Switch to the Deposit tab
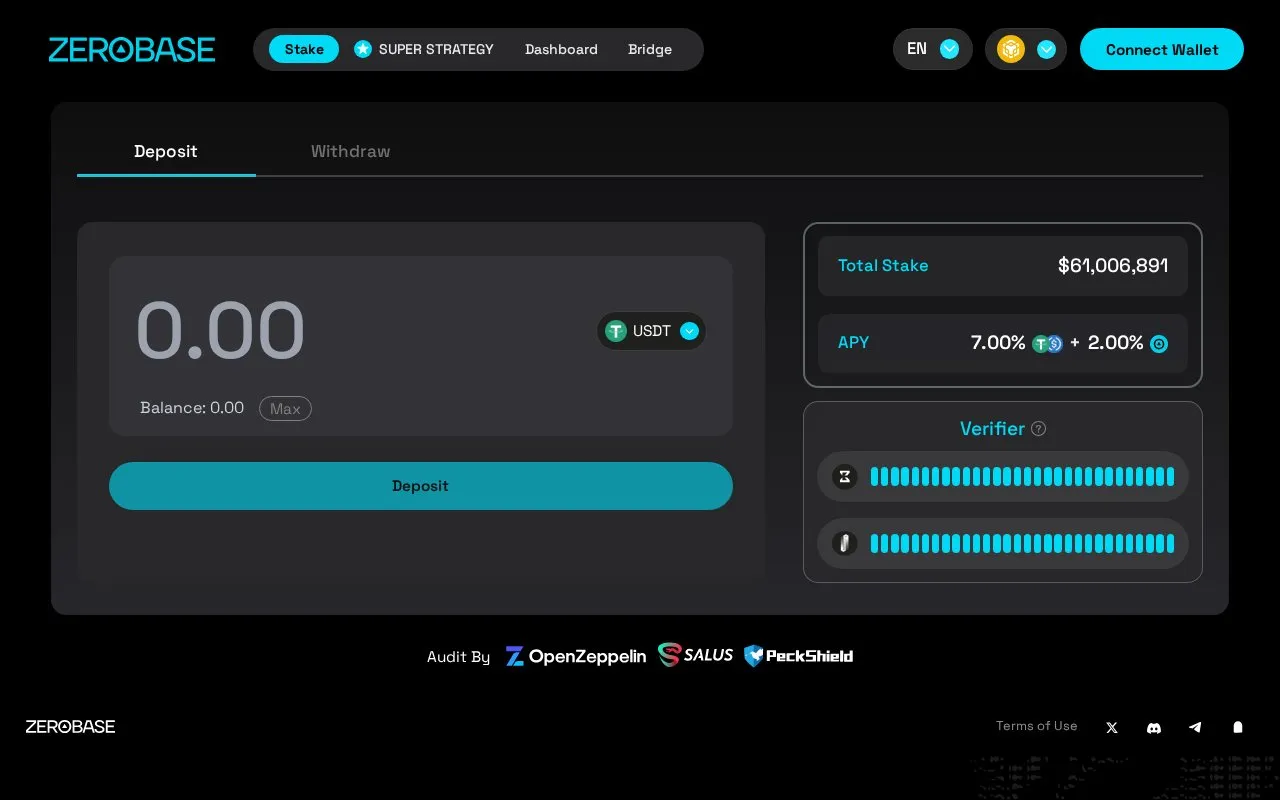Screen dimensions: 1280x800 pos(166,151)
